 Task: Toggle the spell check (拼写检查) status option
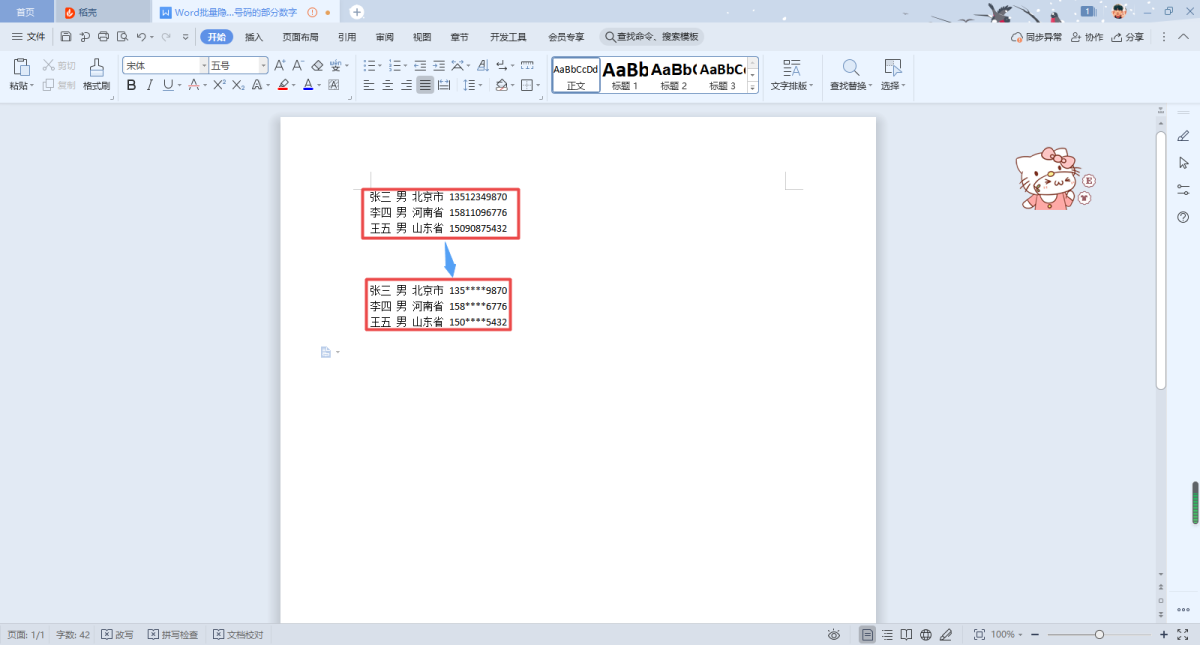(173, 635)
